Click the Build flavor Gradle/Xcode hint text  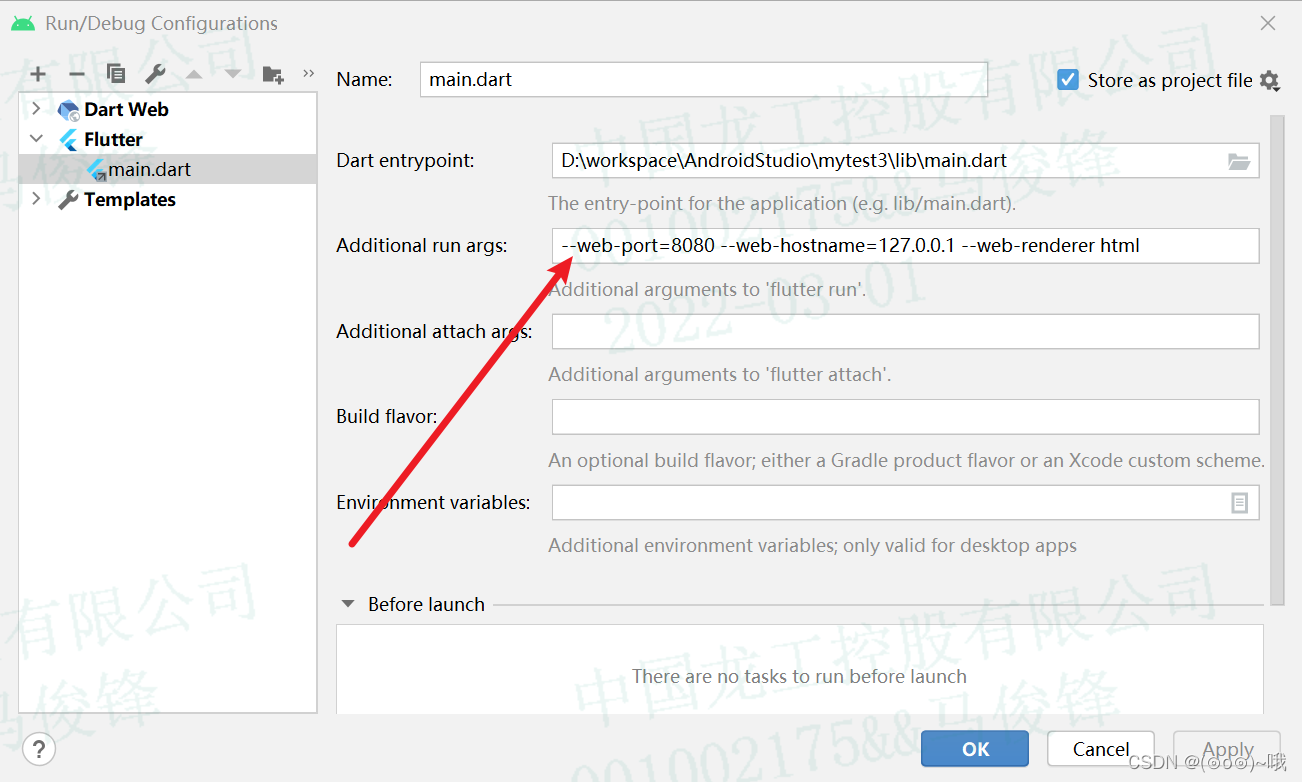coord(906,461)
